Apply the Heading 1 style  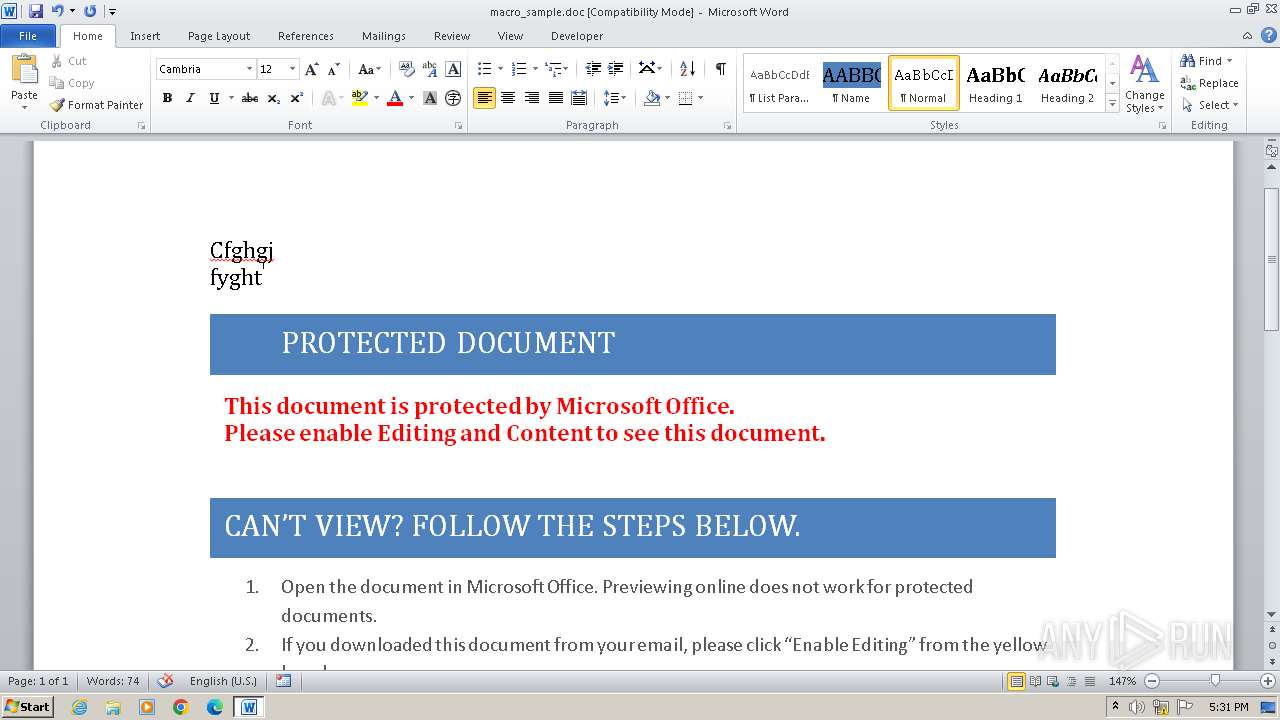point(995,82)
